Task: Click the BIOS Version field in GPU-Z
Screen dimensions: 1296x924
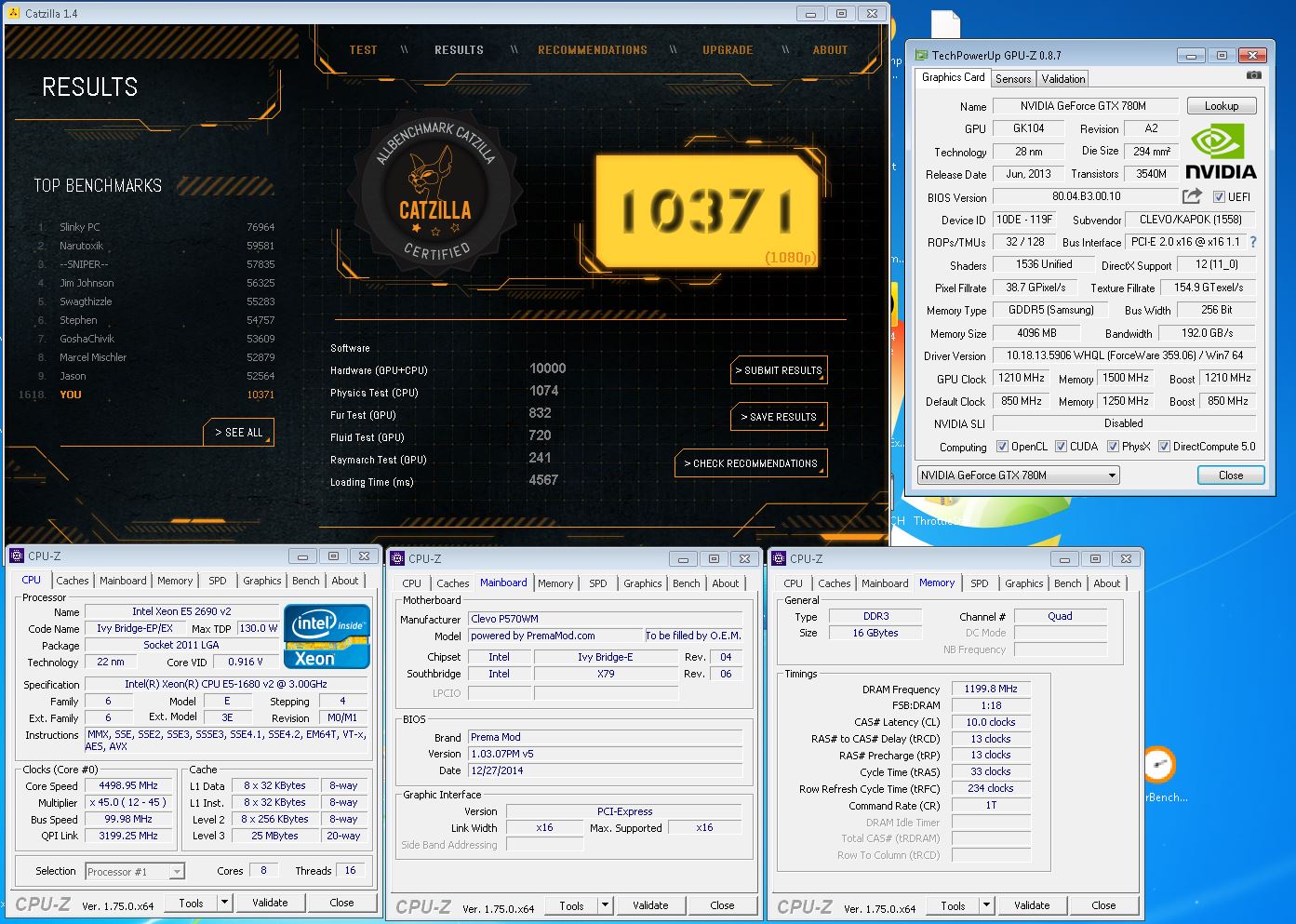Action: point(1086,196)
